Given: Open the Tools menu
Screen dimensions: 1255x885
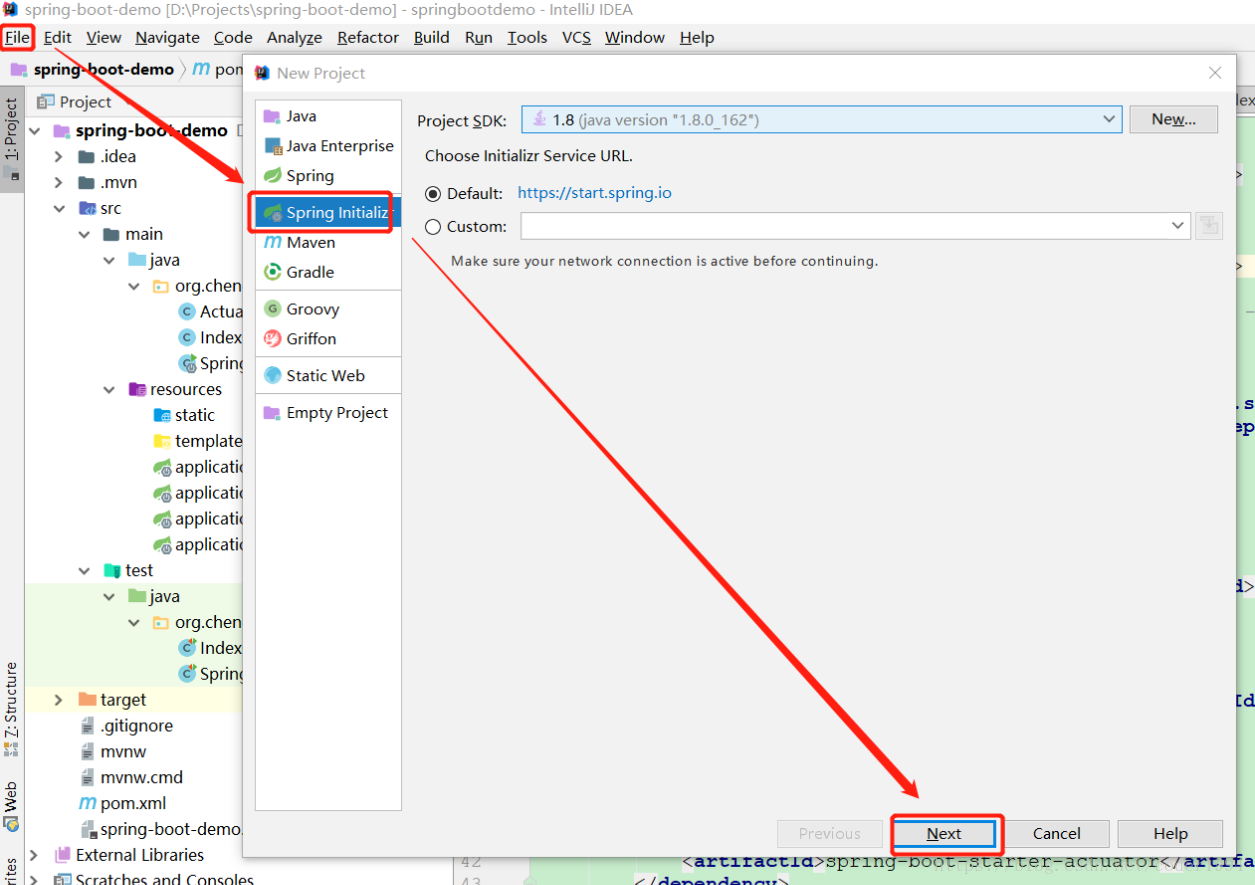Looking at the screenshot, I should 527,37.
